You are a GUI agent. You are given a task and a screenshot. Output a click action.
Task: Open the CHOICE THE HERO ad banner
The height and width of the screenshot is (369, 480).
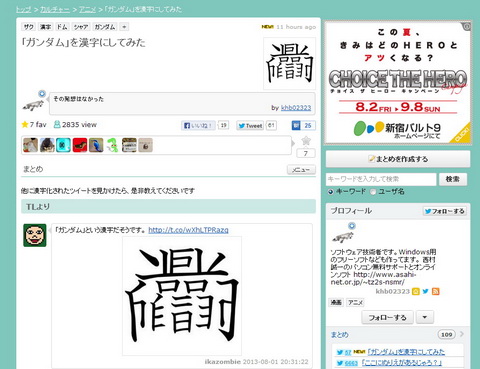point(398,83)
